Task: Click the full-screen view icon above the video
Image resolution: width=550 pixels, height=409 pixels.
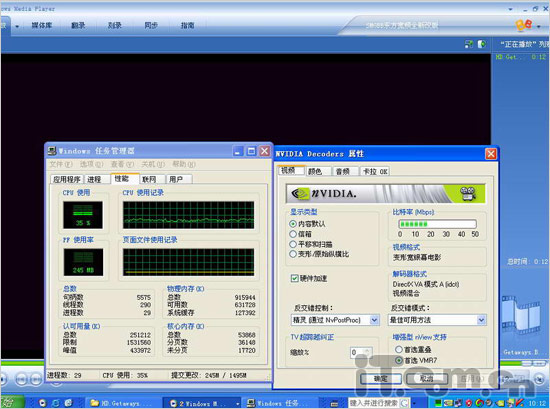Action: tap(469, 44)
